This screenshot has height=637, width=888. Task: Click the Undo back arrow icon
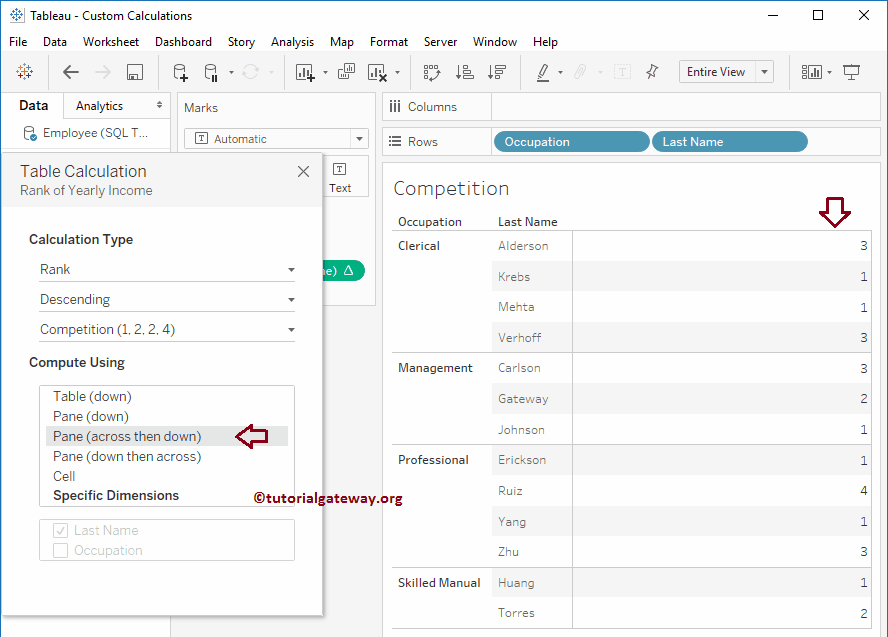(71, 72)
